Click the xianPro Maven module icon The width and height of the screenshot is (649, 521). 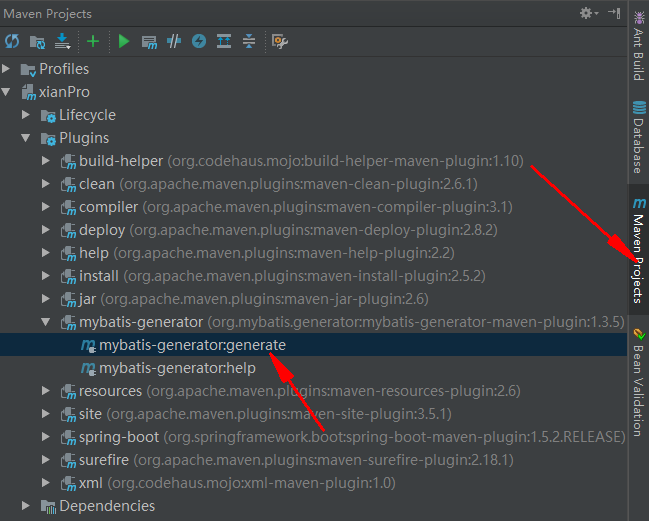(x=29, y=92)
